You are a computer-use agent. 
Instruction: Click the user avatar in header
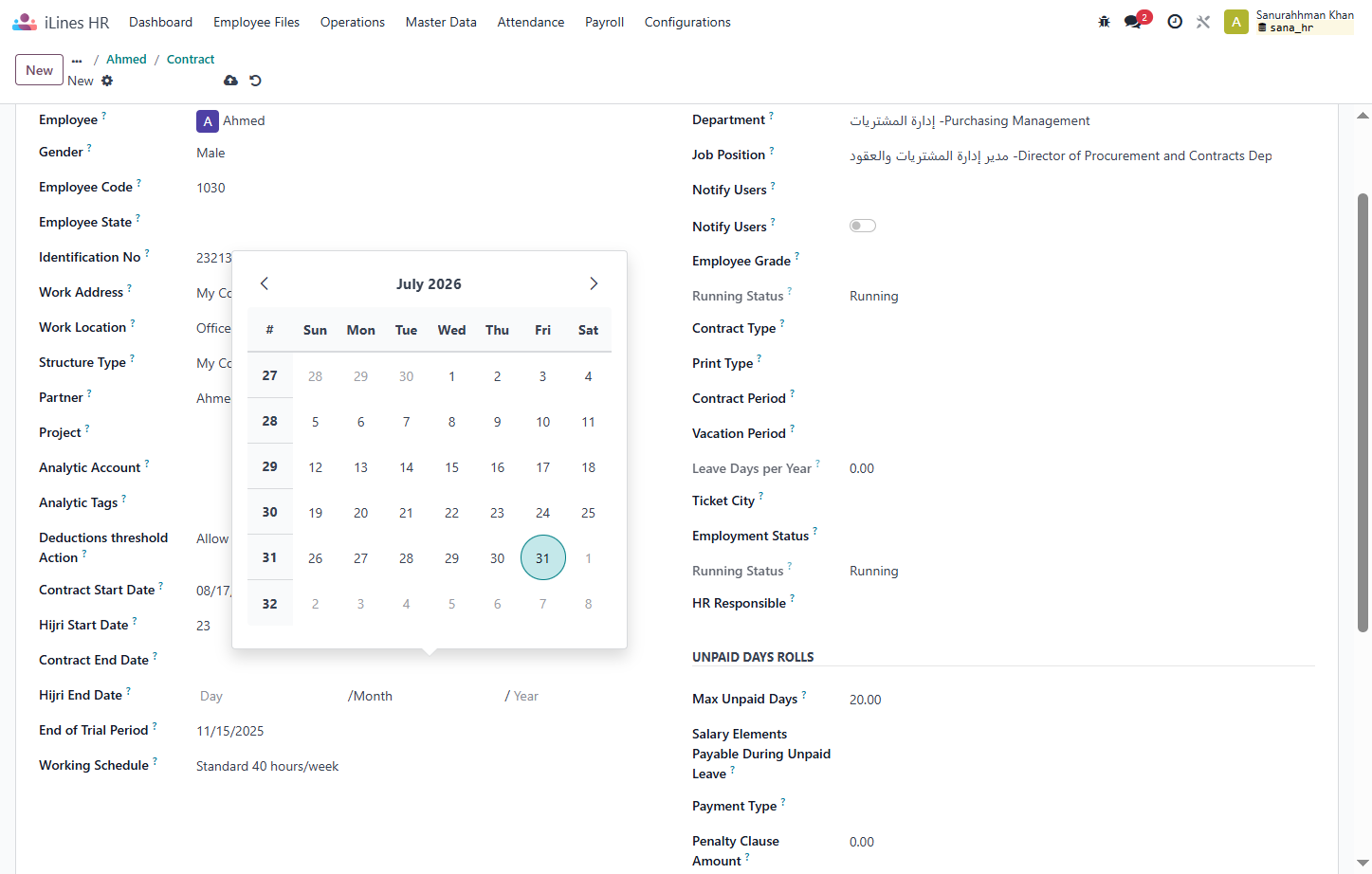[1235, 22]
